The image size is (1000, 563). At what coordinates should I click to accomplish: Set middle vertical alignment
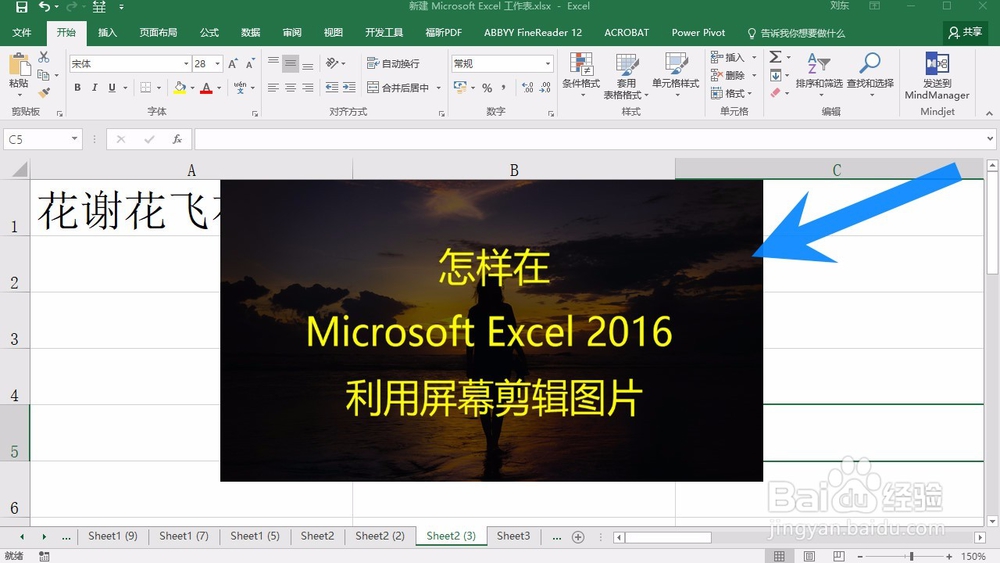(x=290, y=63)
